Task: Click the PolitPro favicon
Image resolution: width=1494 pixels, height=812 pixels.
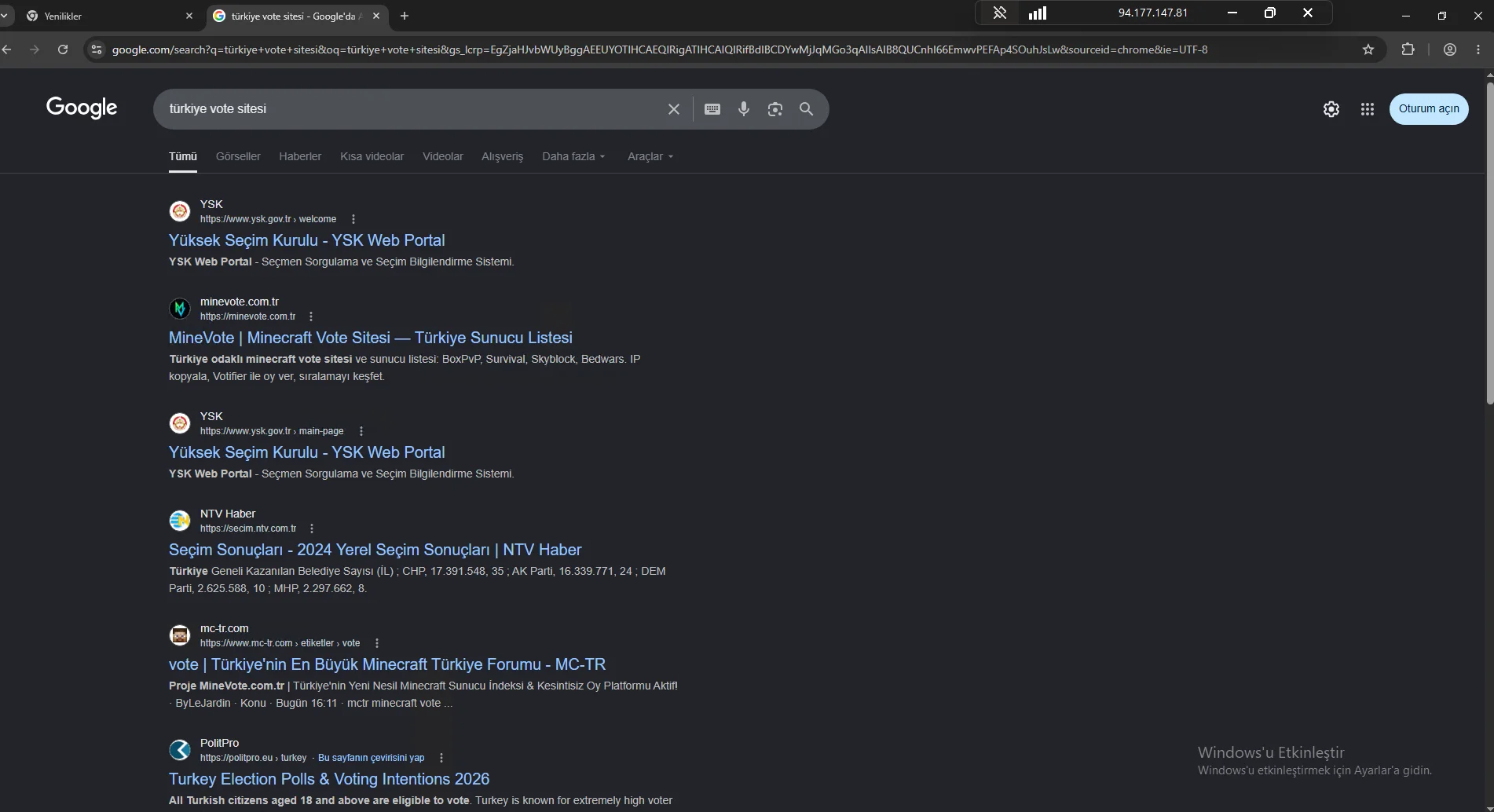Action: pyautogui.click(x=180, y=750)
